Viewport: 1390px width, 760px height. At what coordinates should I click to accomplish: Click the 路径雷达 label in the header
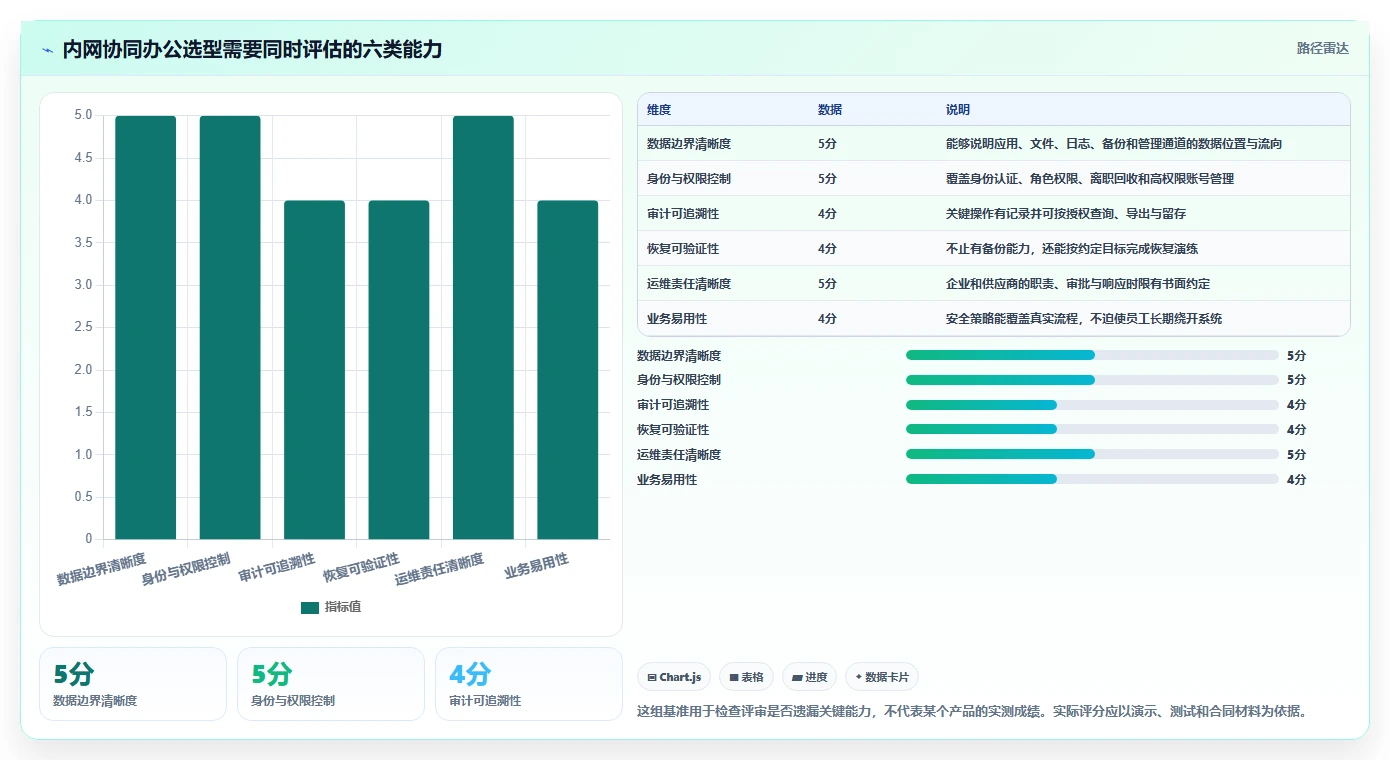1322,48
